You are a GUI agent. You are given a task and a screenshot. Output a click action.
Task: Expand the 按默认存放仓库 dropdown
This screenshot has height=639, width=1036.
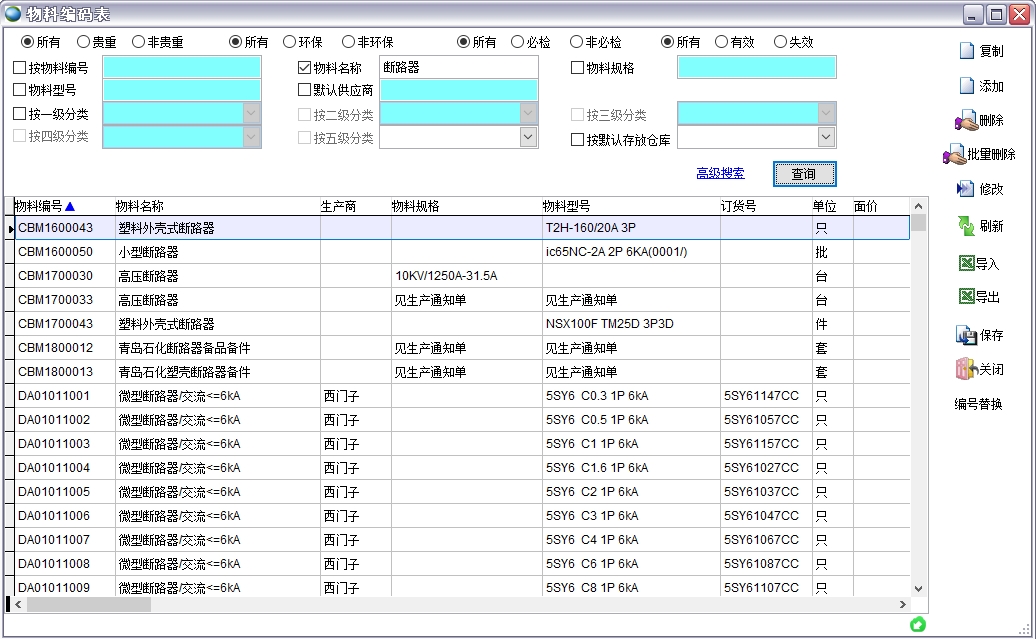[x=826, y=138]
